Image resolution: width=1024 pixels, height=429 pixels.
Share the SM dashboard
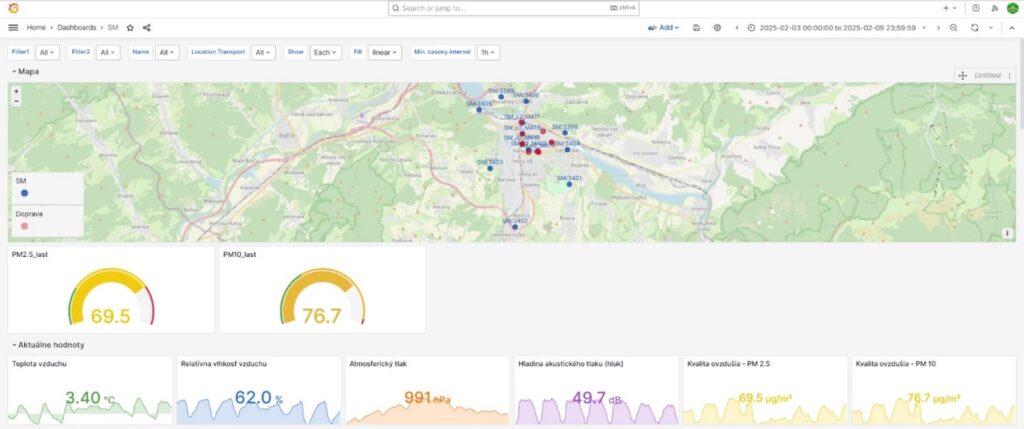146,27
